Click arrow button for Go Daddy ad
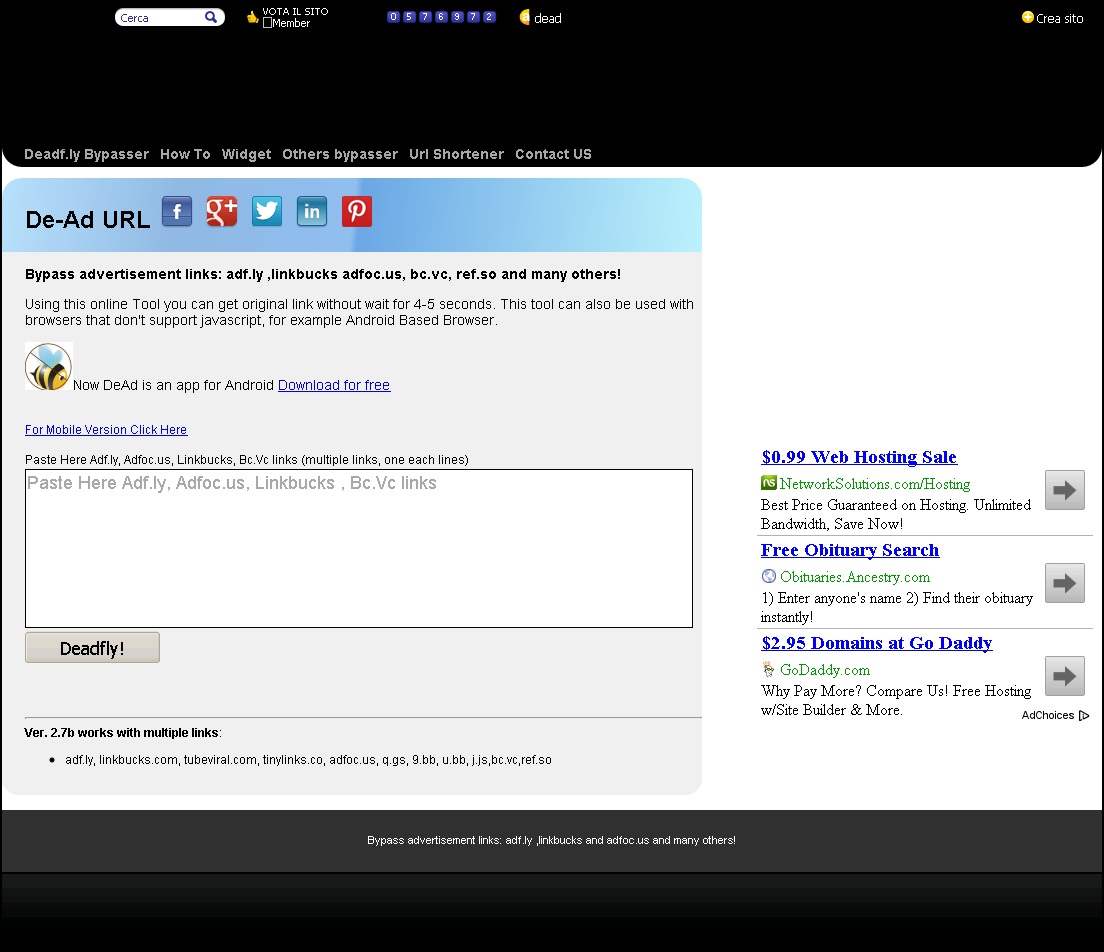This screenshot has width=1104, height=952. click(x=1065, y=676)
